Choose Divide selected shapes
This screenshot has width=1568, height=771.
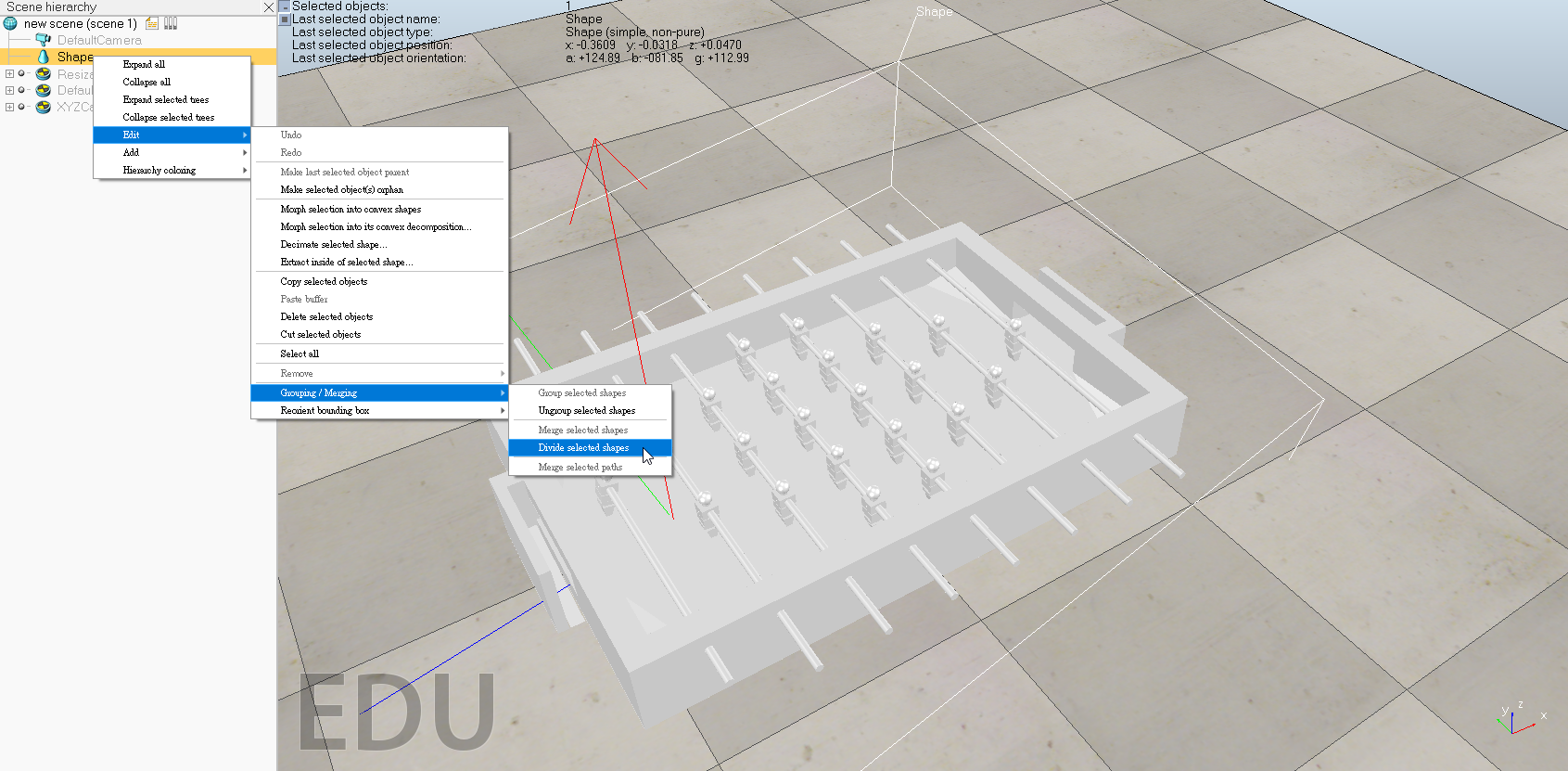click(x=583, y=447)
